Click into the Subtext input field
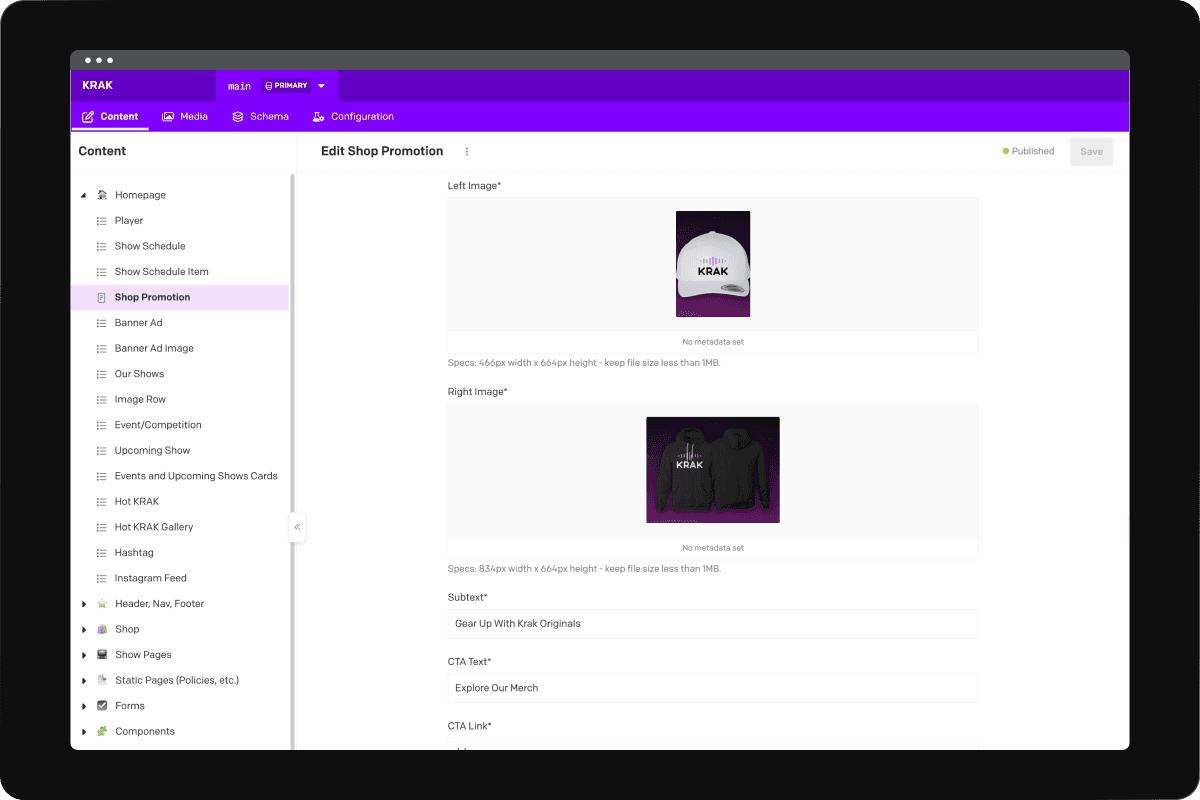Viewport: 1200px width, 800px height. pyautogui.click(x=713, y=623)
